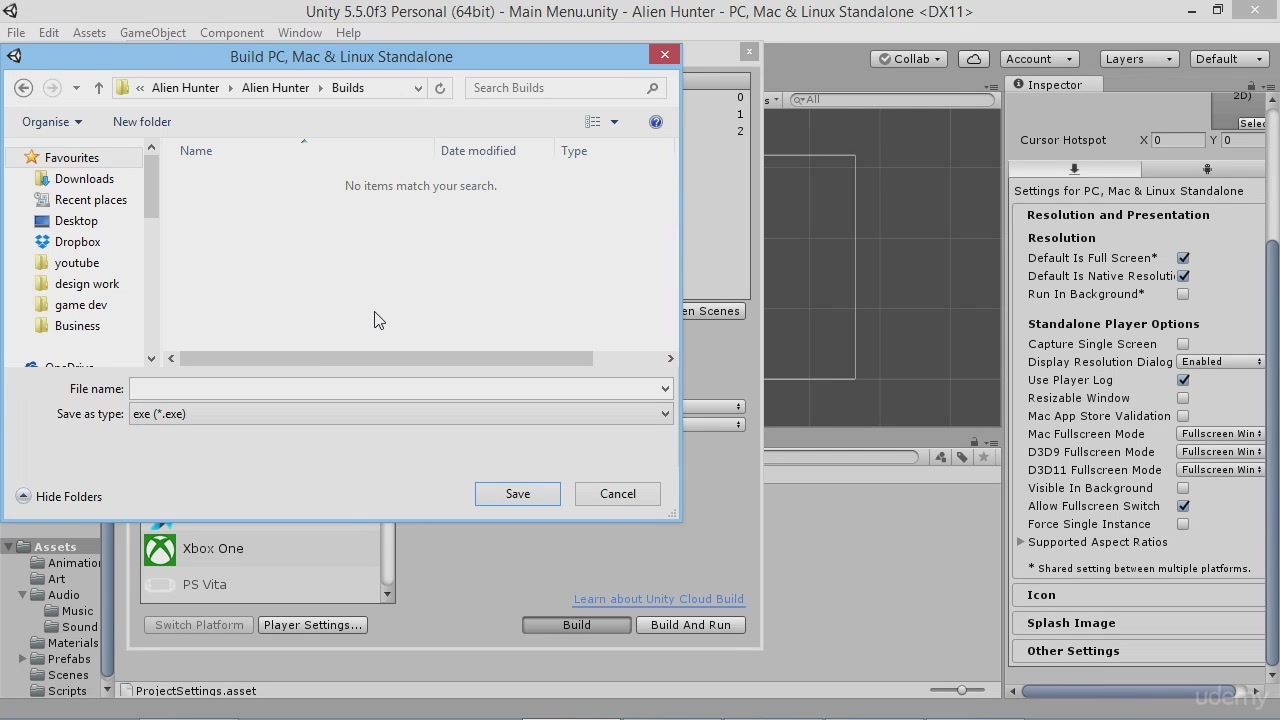Click the Project icon size slider

coord(962,690)
